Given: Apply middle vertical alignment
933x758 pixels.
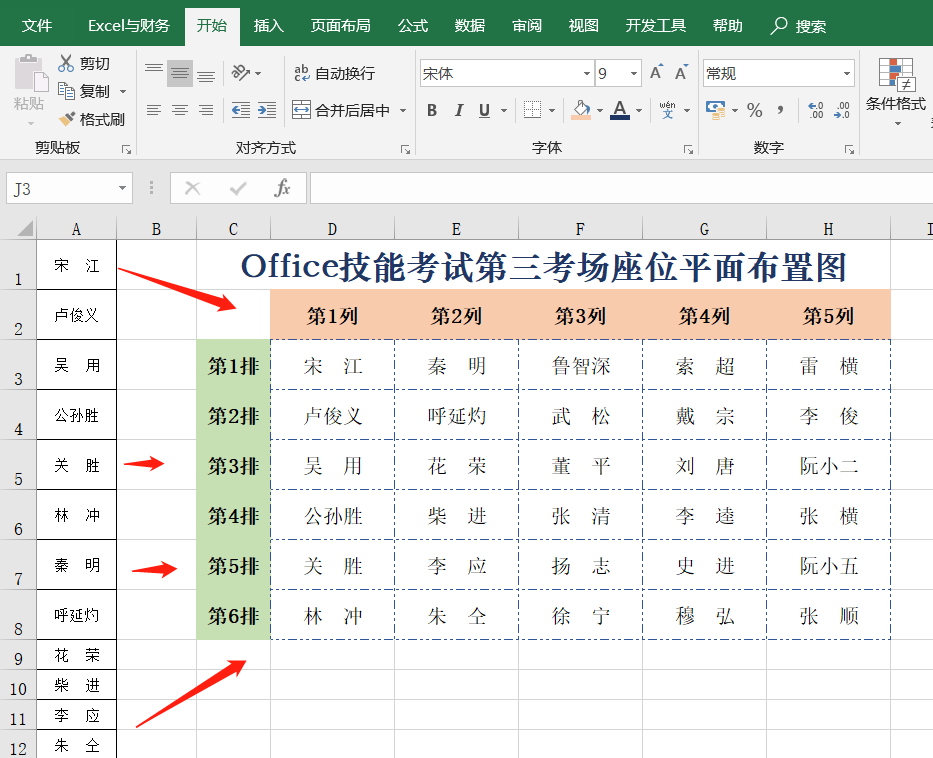Looking at the screenshot, I should [x=180, y=73].
